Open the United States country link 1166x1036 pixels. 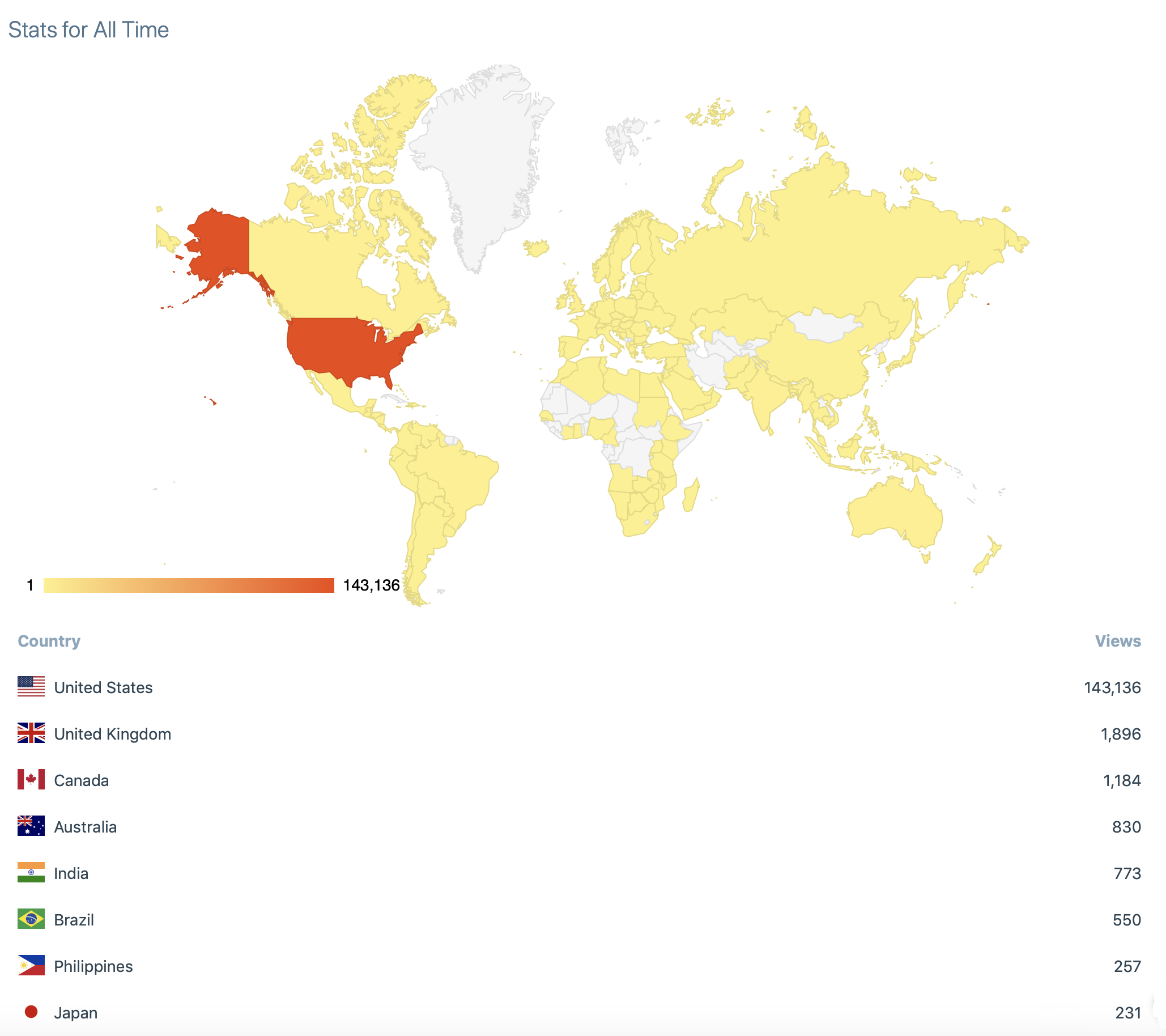tap(103, 687)
